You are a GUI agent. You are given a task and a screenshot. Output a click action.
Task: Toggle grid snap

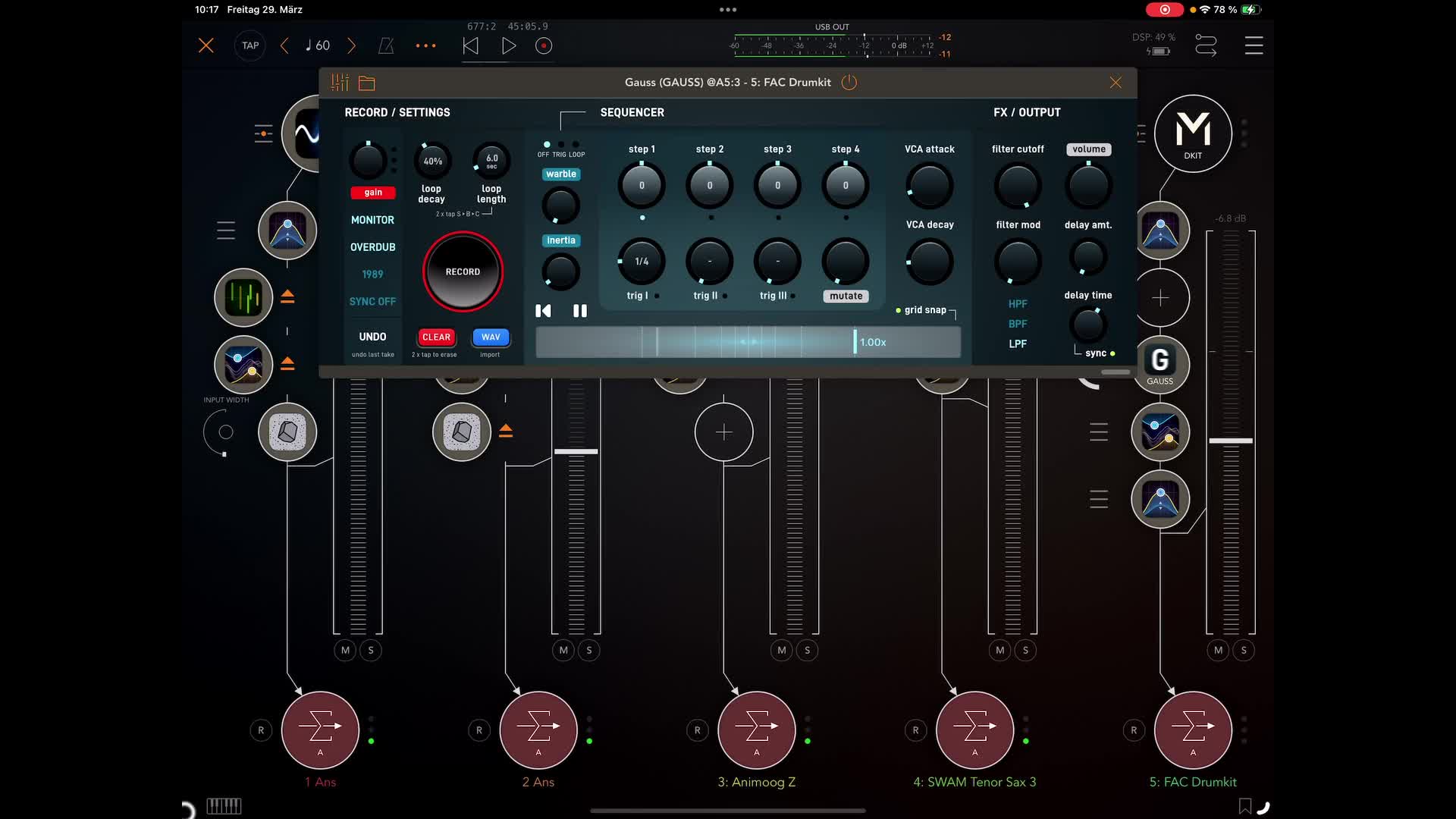point(921,310)
